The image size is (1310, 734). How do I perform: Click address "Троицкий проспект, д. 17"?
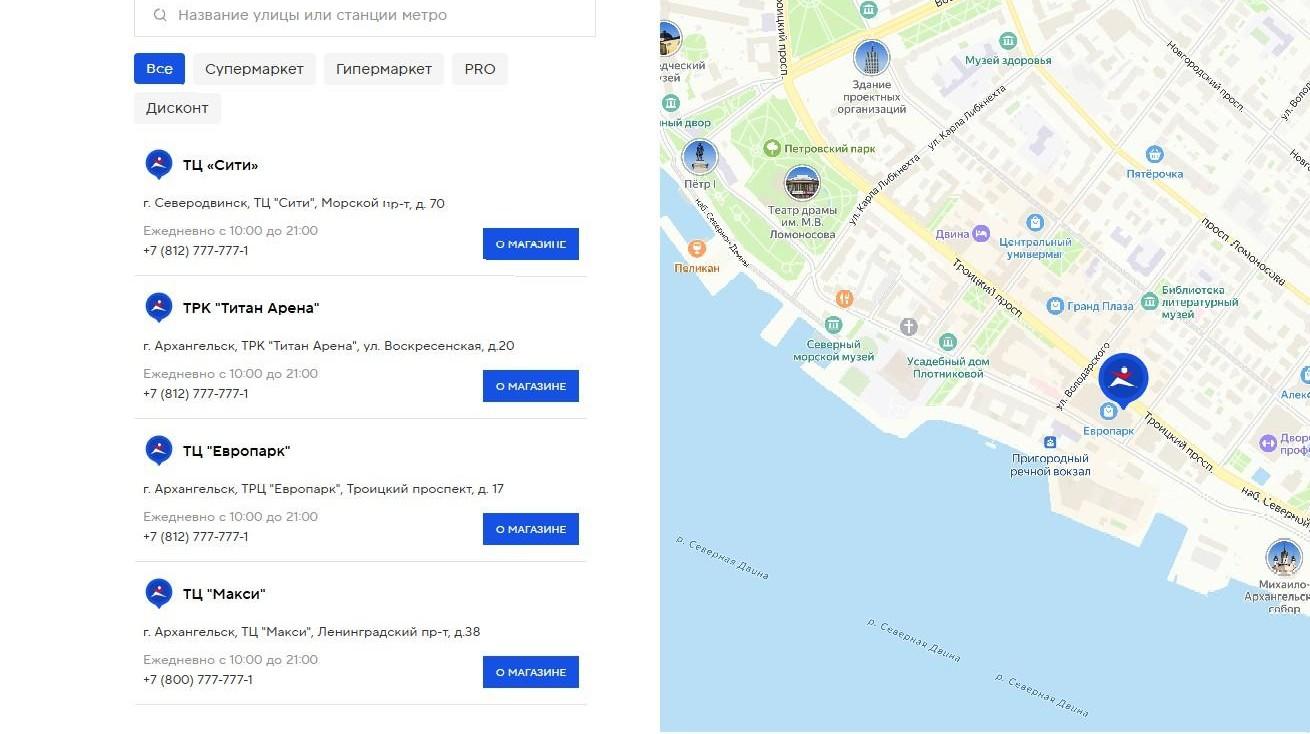pos(425,489)
